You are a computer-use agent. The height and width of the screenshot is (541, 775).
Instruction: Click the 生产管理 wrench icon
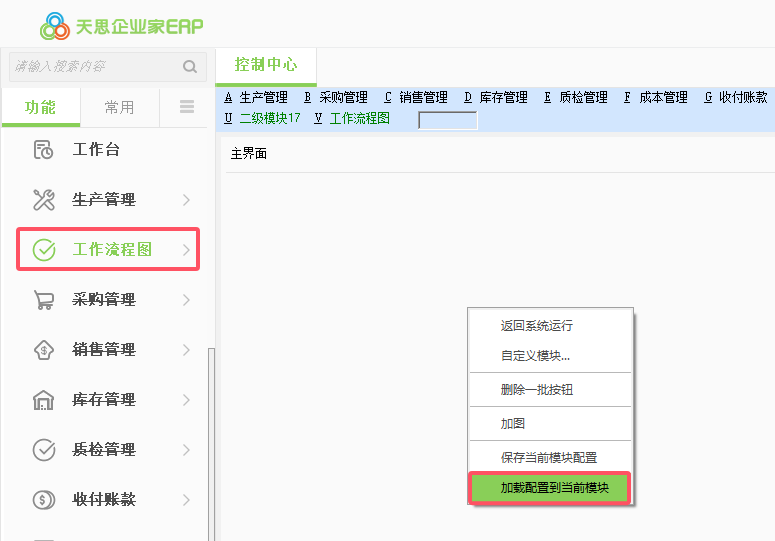coord(44,200)
